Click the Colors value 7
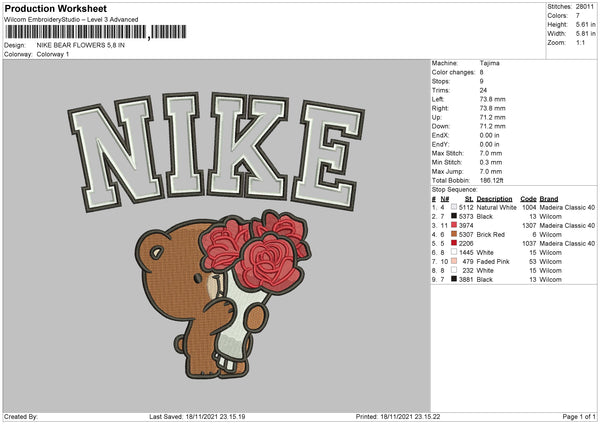Image resolution: width=600 pixels, height=424 pixels. [x=578, y=16]
